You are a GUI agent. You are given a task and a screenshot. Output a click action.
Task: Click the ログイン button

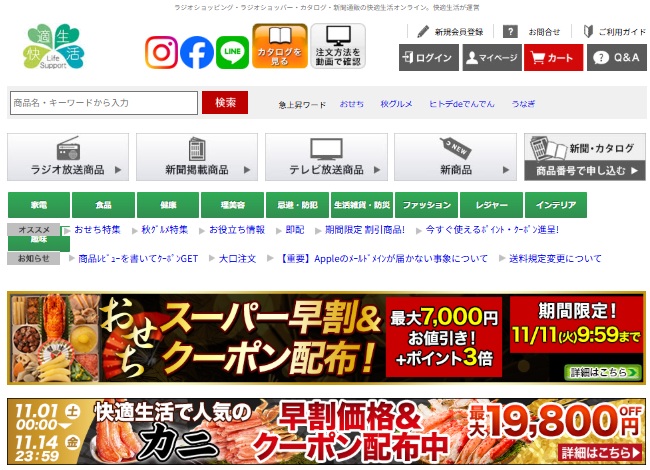pos(429,58)
